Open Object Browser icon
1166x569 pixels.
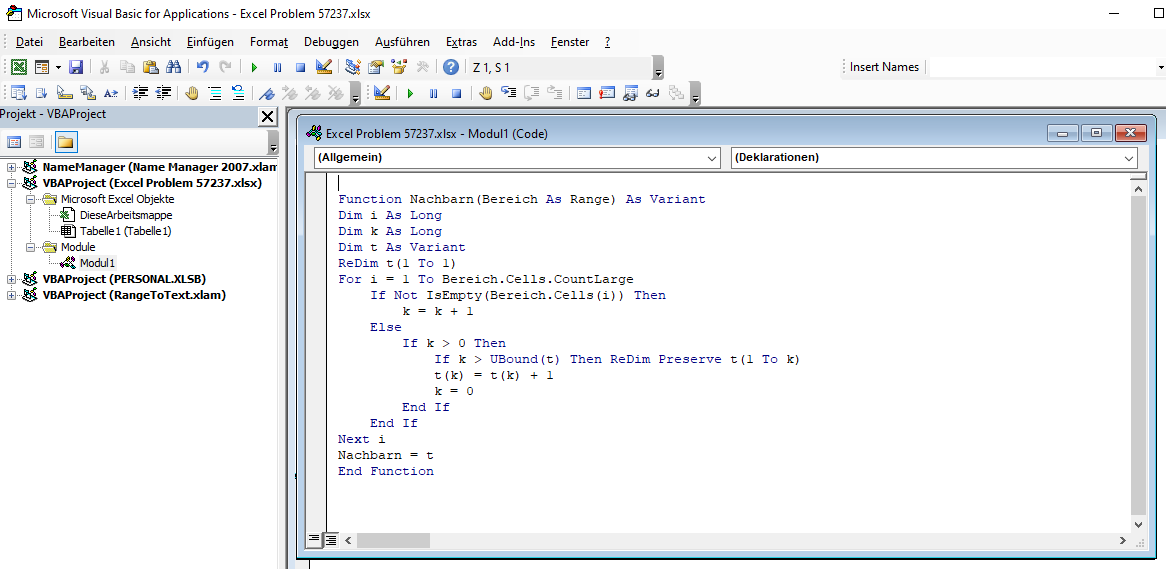(x=399, y=68)
